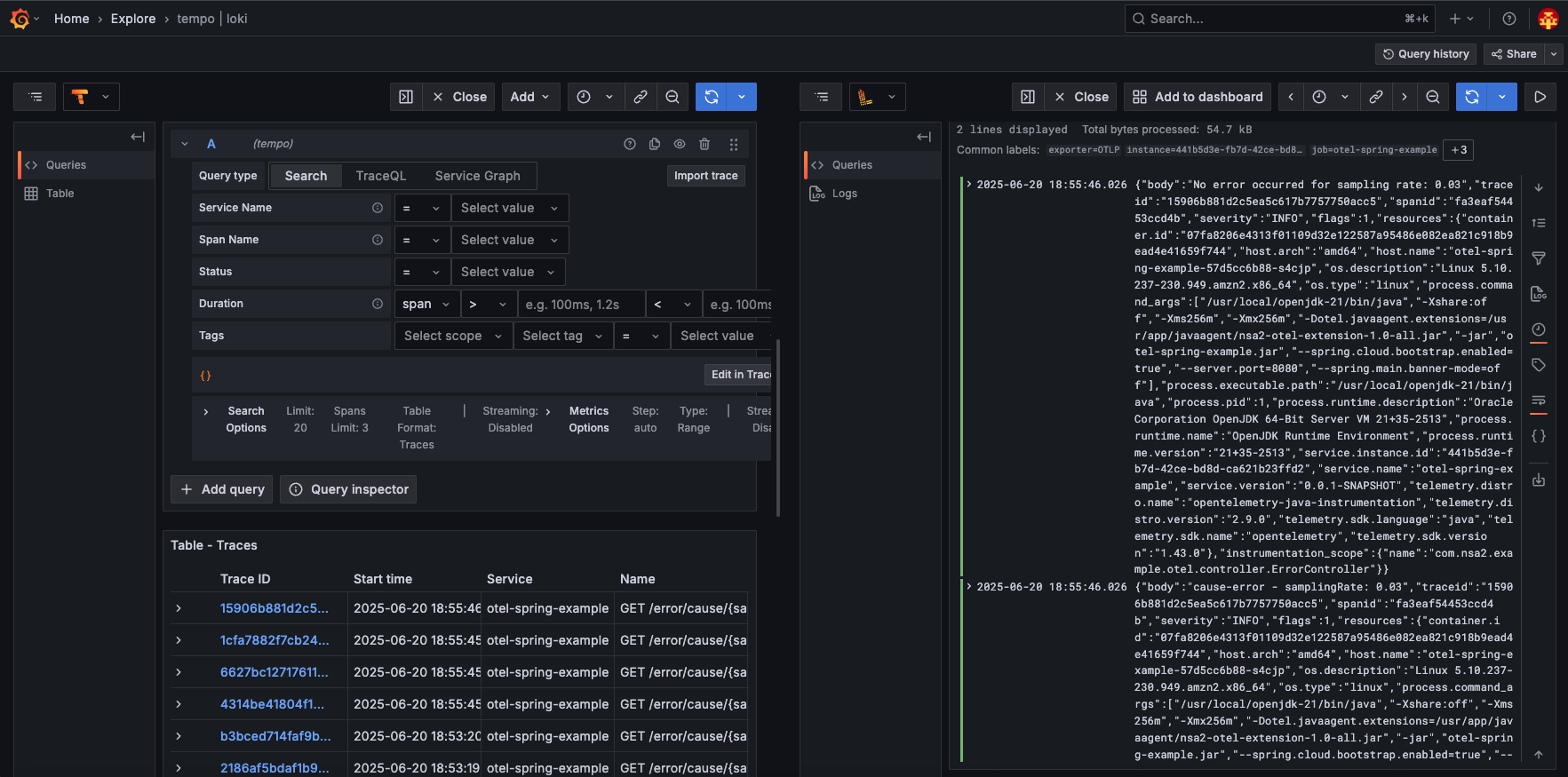Expand row for trace b3bced714faf9b...
Screen dimensions: 1568x777
click(179, 736)
